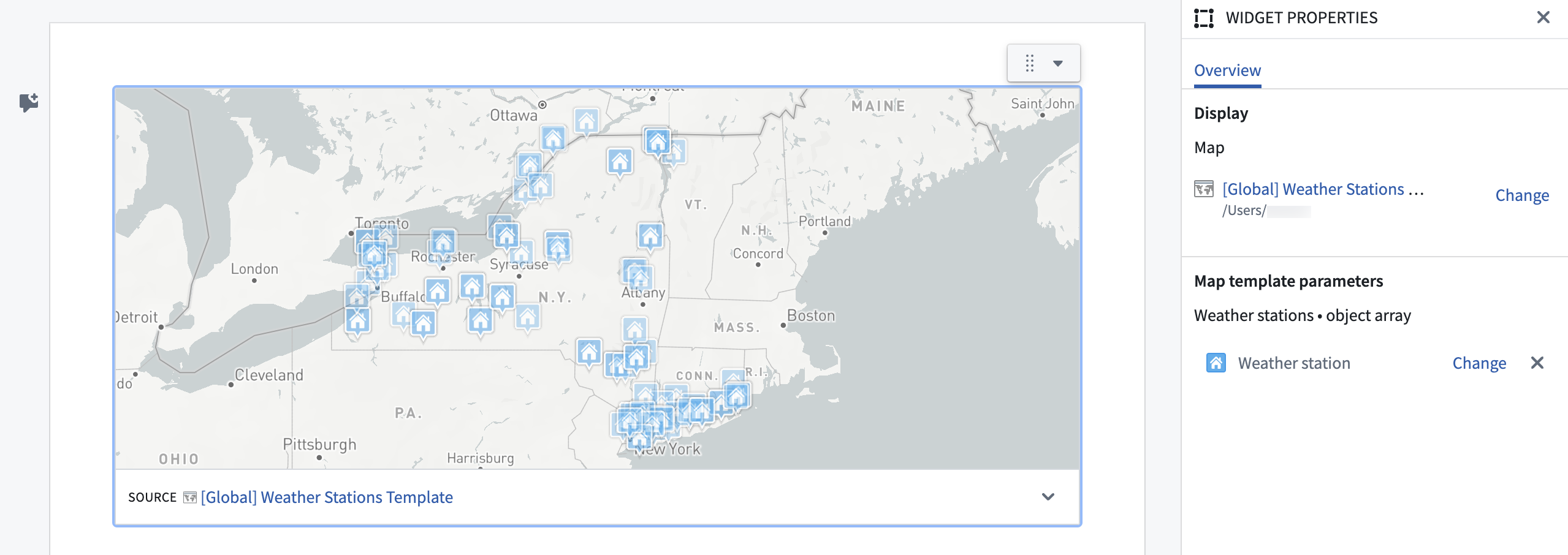Screen dimensions: 1568x555
Task: Remove the Weather station parameter
Action: tap(1537, 363)
